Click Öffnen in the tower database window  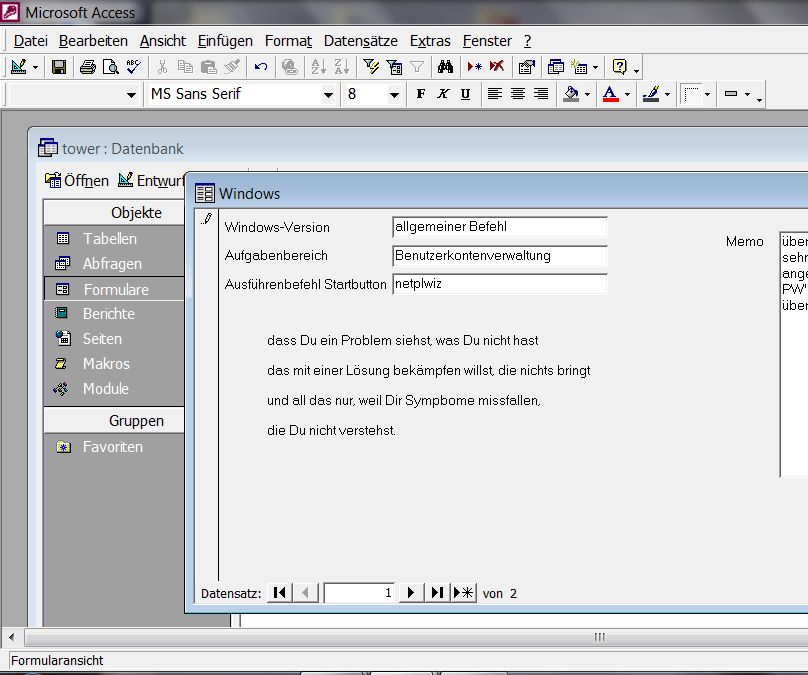77,180
